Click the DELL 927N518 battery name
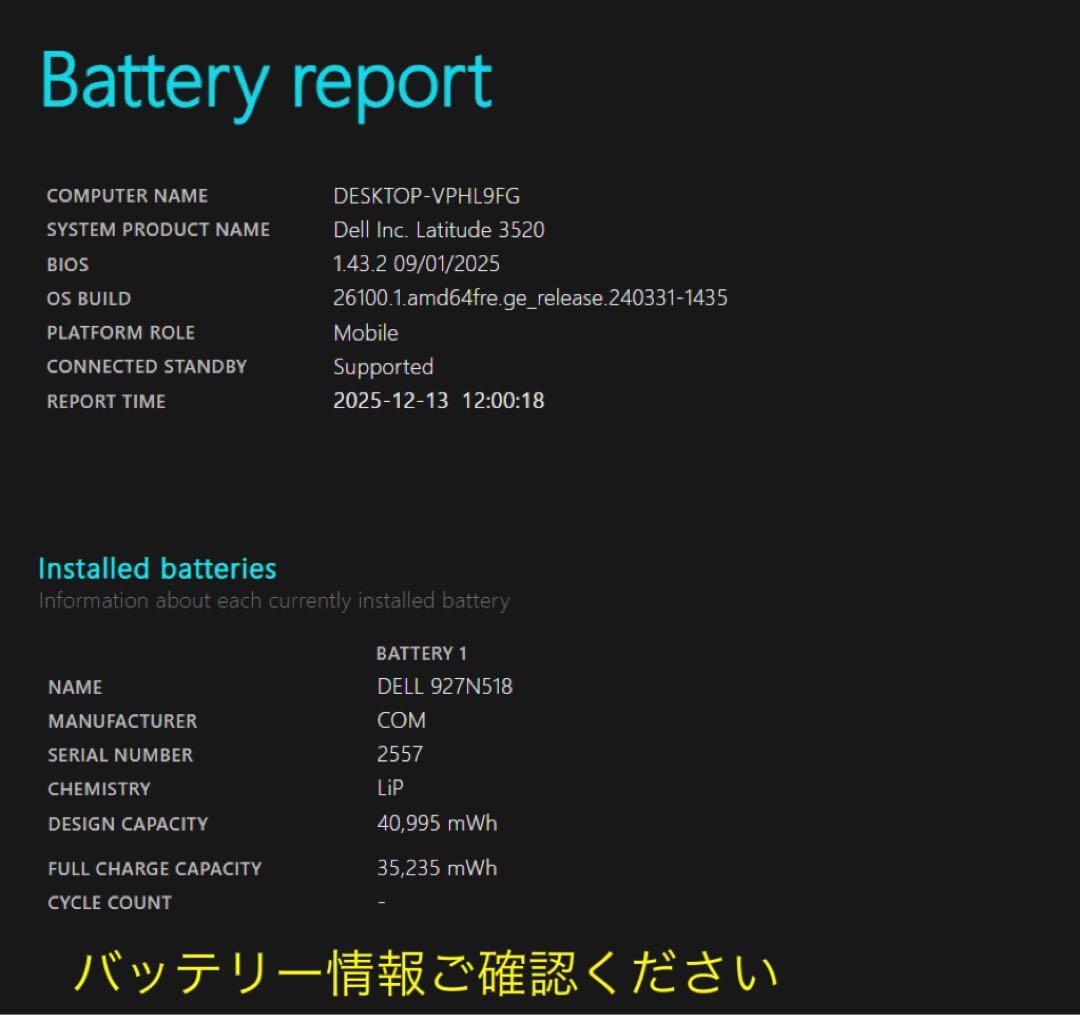This screenshot has height=1015, width=1080. (444, 687)
